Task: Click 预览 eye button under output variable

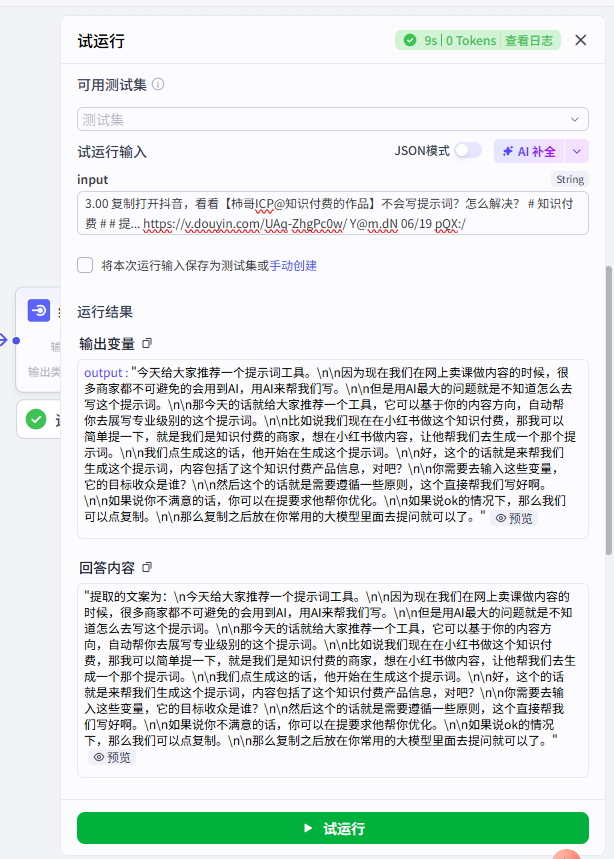Action: 513,518
